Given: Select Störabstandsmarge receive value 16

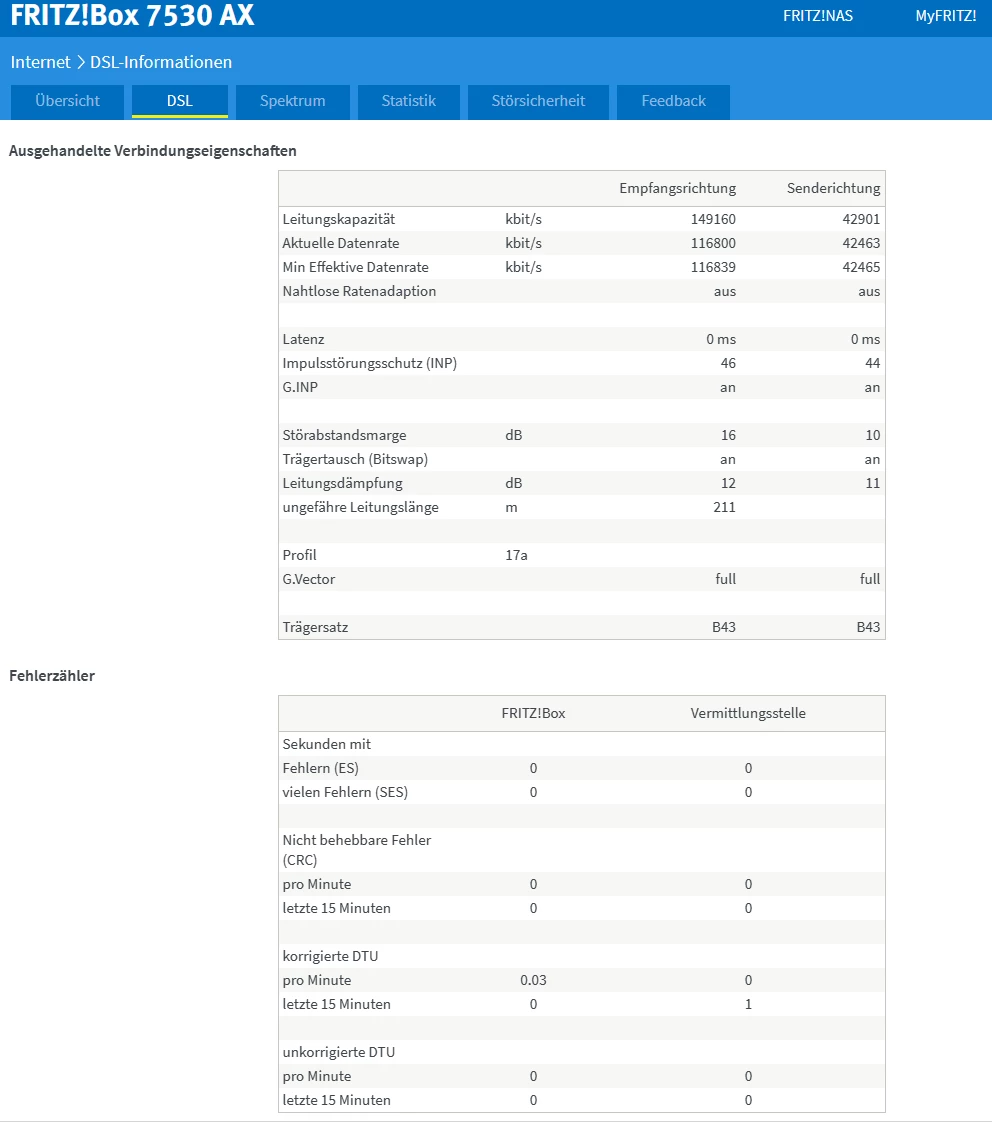Looking at the screenshot, I should (728, 435).
